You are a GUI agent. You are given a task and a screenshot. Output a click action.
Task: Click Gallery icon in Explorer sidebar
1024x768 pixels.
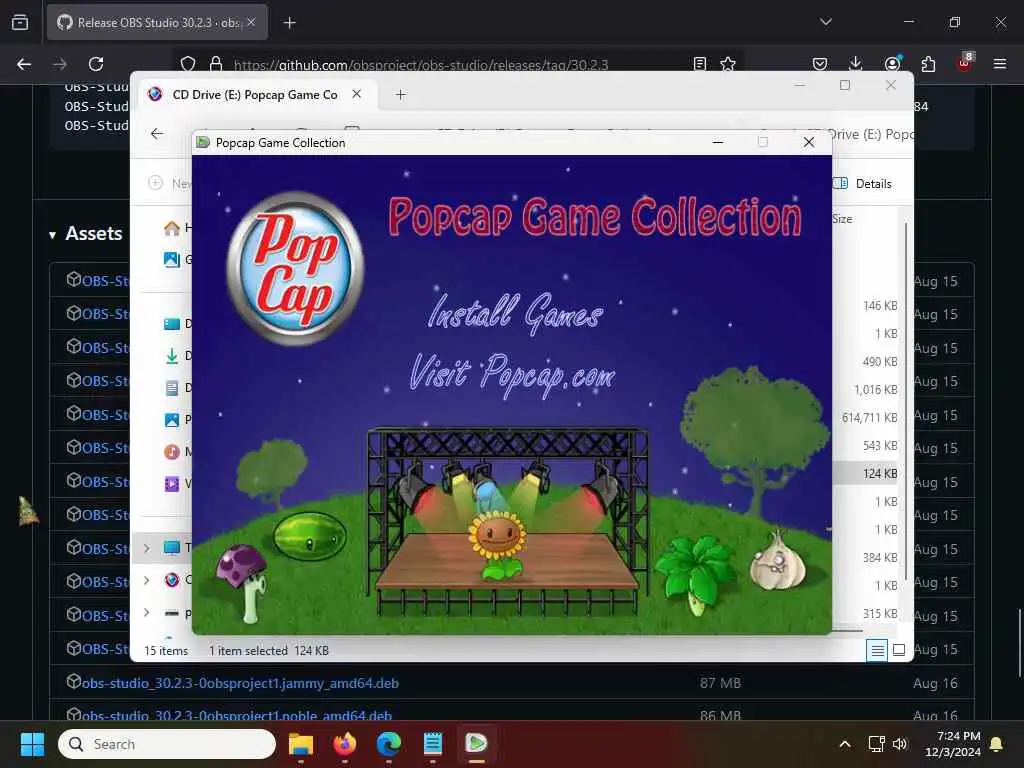click(172, 259)
